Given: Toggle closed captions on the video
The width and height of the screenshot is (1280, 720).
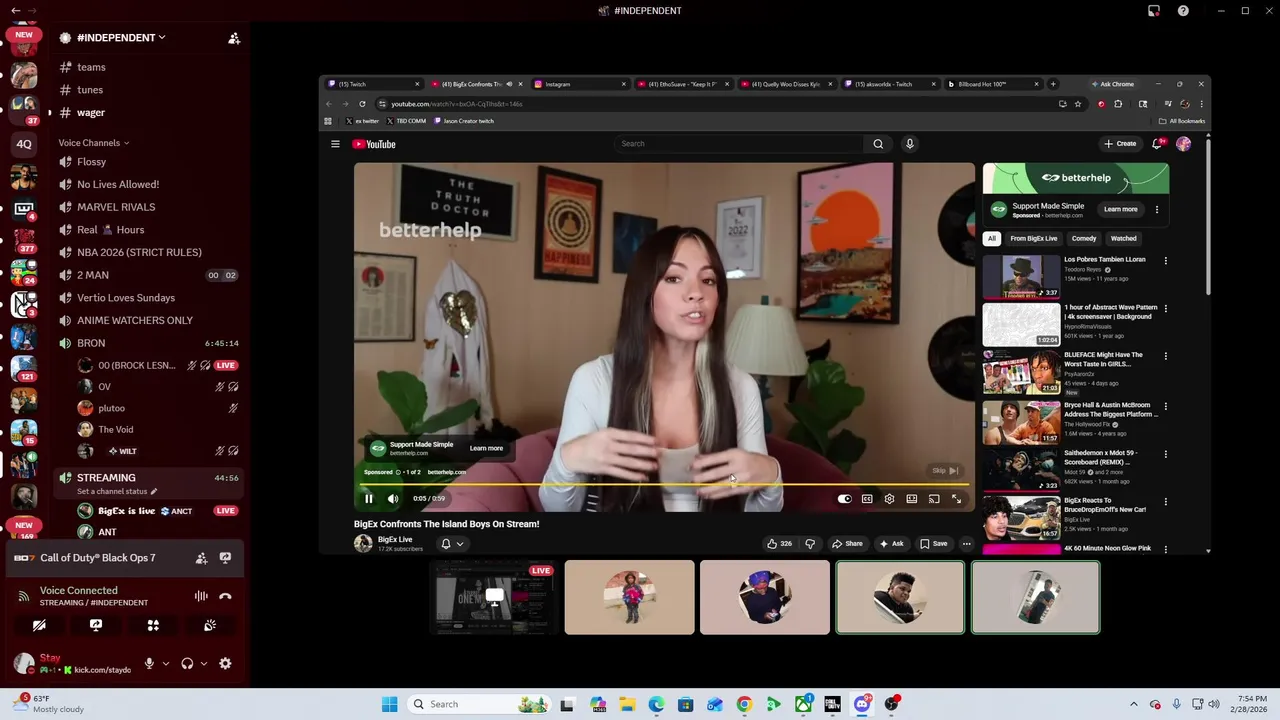Looking at the screenshot, I should 867,499.
